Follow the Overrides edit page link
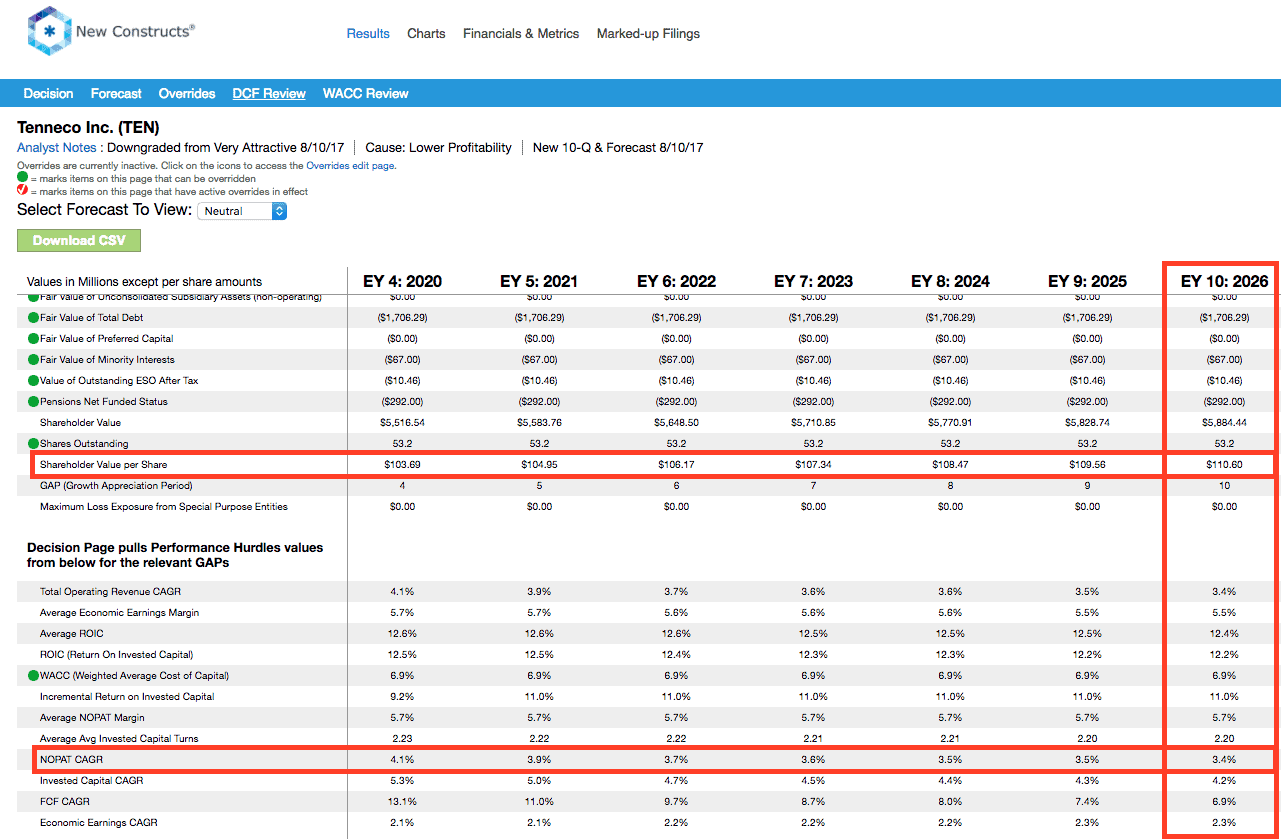Viewport: 1281px width, 839px height. click(x=351, y=166)
